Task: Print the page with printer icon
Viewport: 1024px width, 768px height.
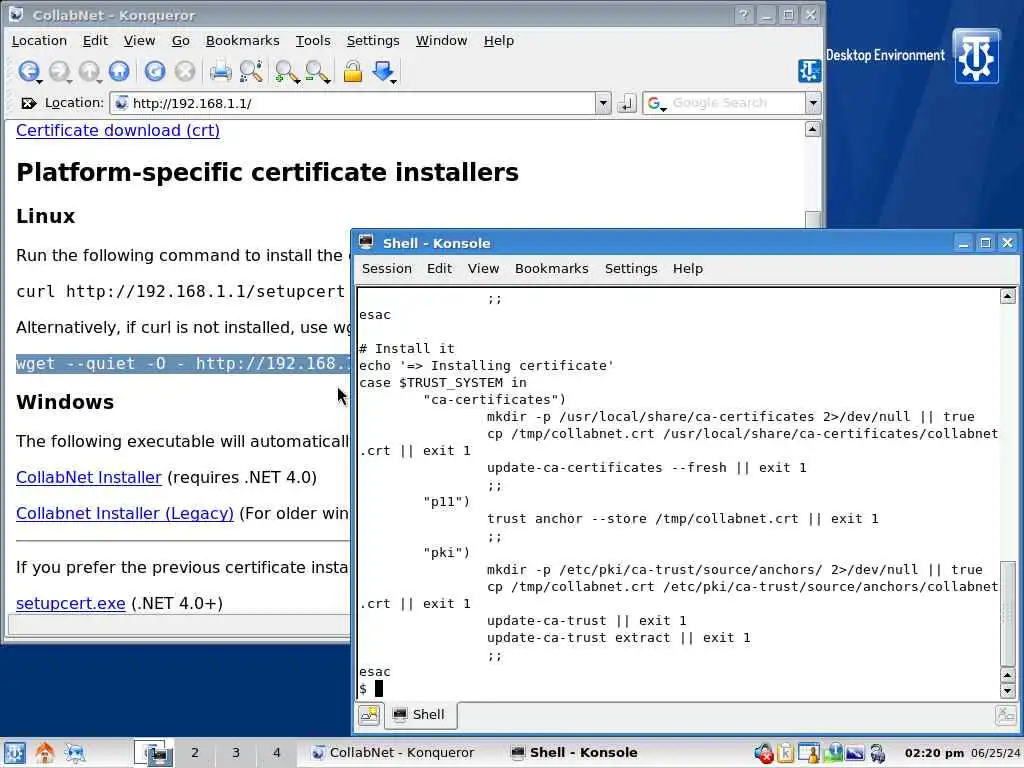Action: tap(220, 71)
